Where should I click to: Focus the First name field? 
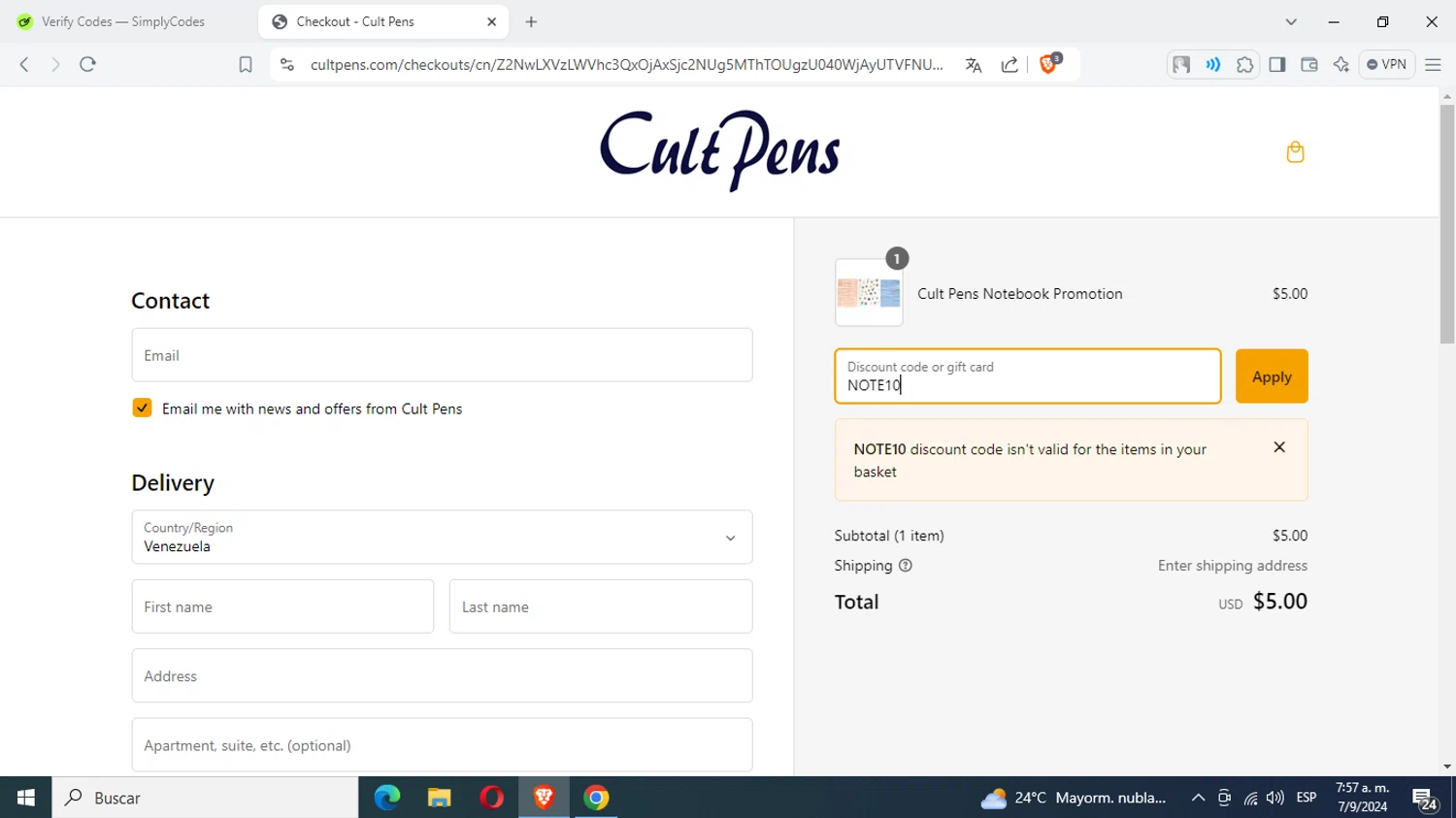coord(282,606)
